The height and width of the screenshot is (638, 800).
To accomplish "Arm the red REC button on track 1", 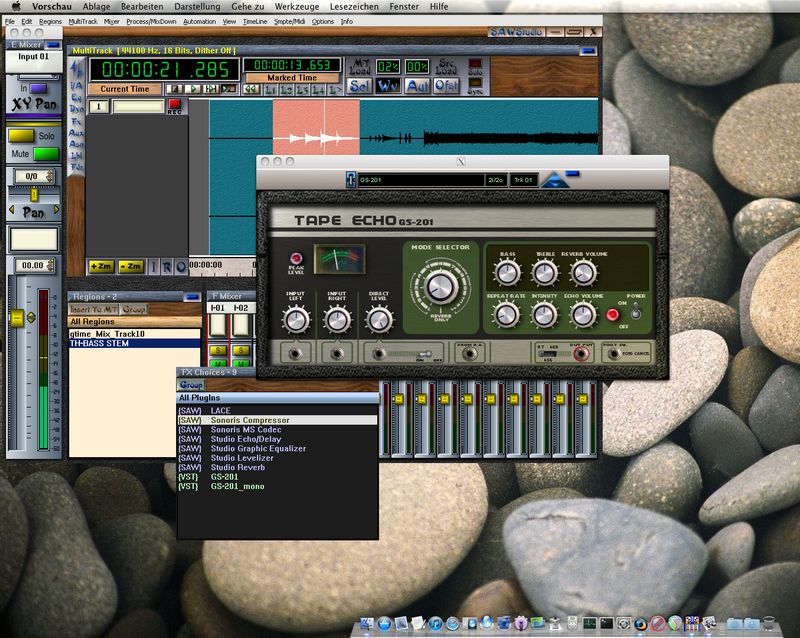I will click(174, 106).
